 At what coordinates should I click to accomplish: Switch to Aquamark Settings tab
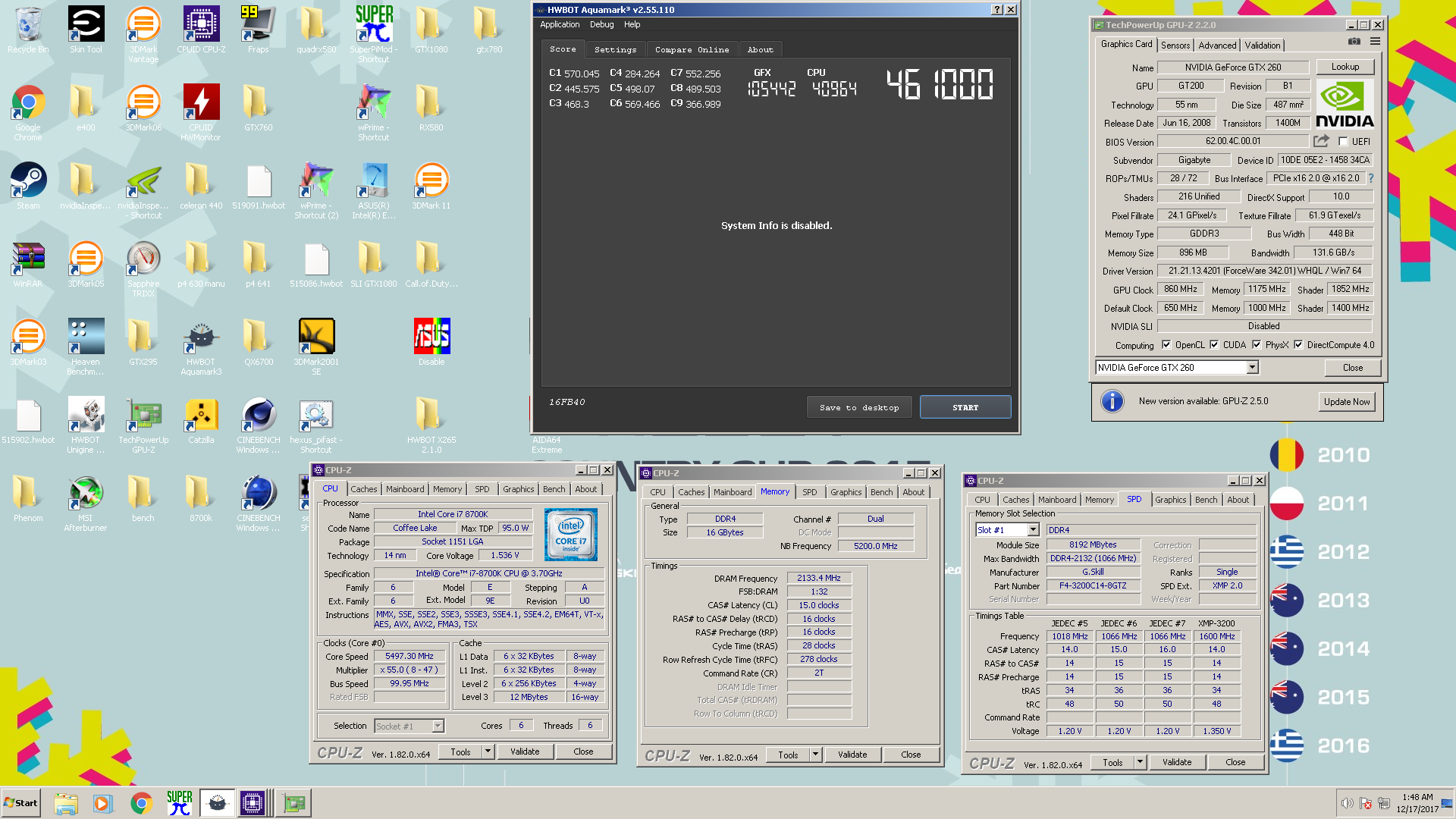tap(616, 49)
